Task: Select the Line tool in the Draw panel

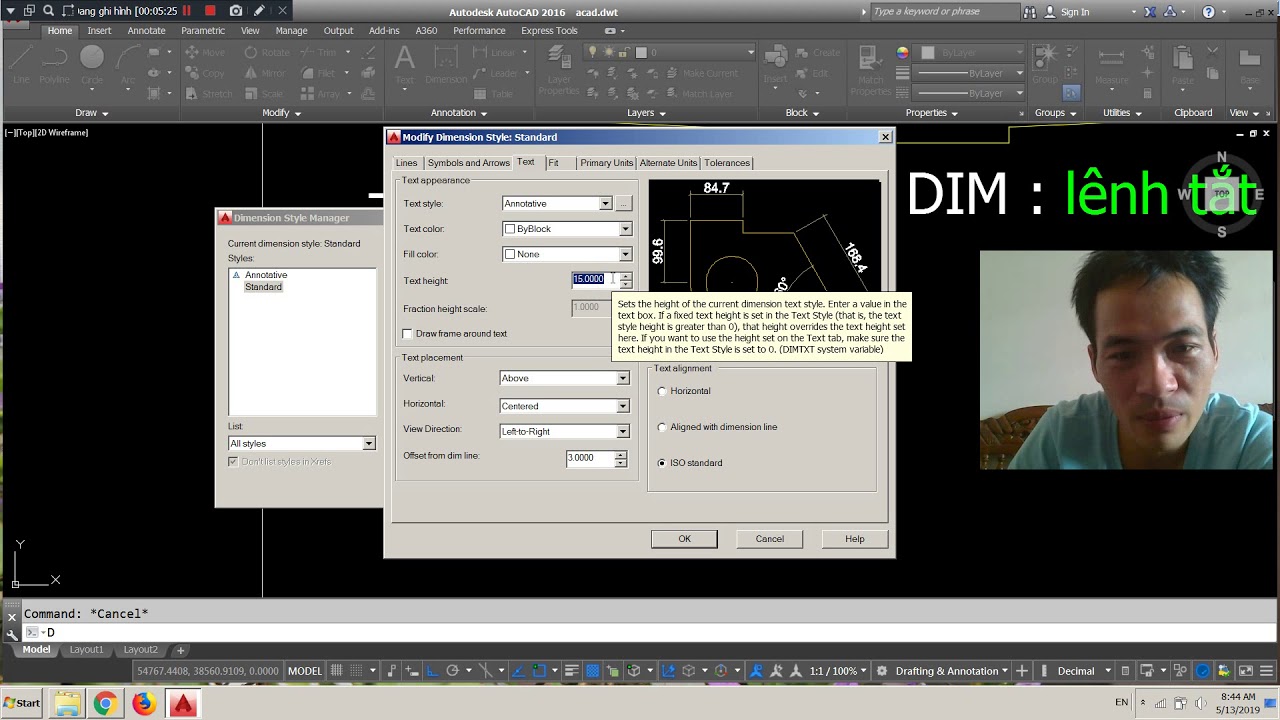Action: [21, 65]
